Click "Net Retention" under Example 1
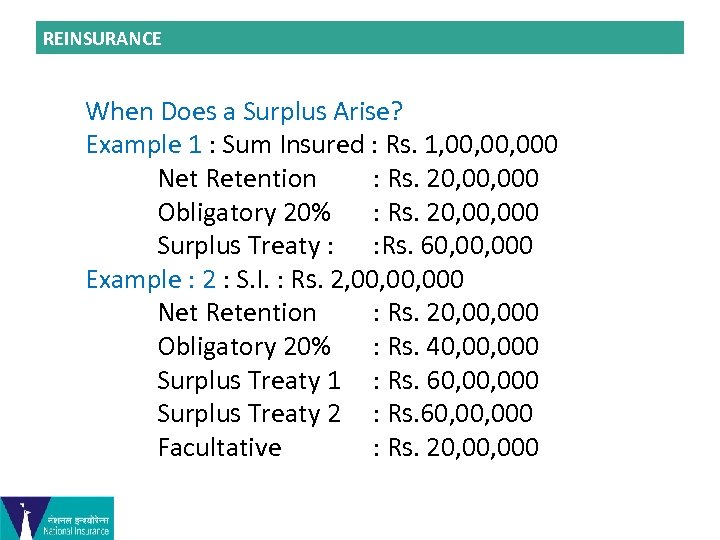 point(236,179)
